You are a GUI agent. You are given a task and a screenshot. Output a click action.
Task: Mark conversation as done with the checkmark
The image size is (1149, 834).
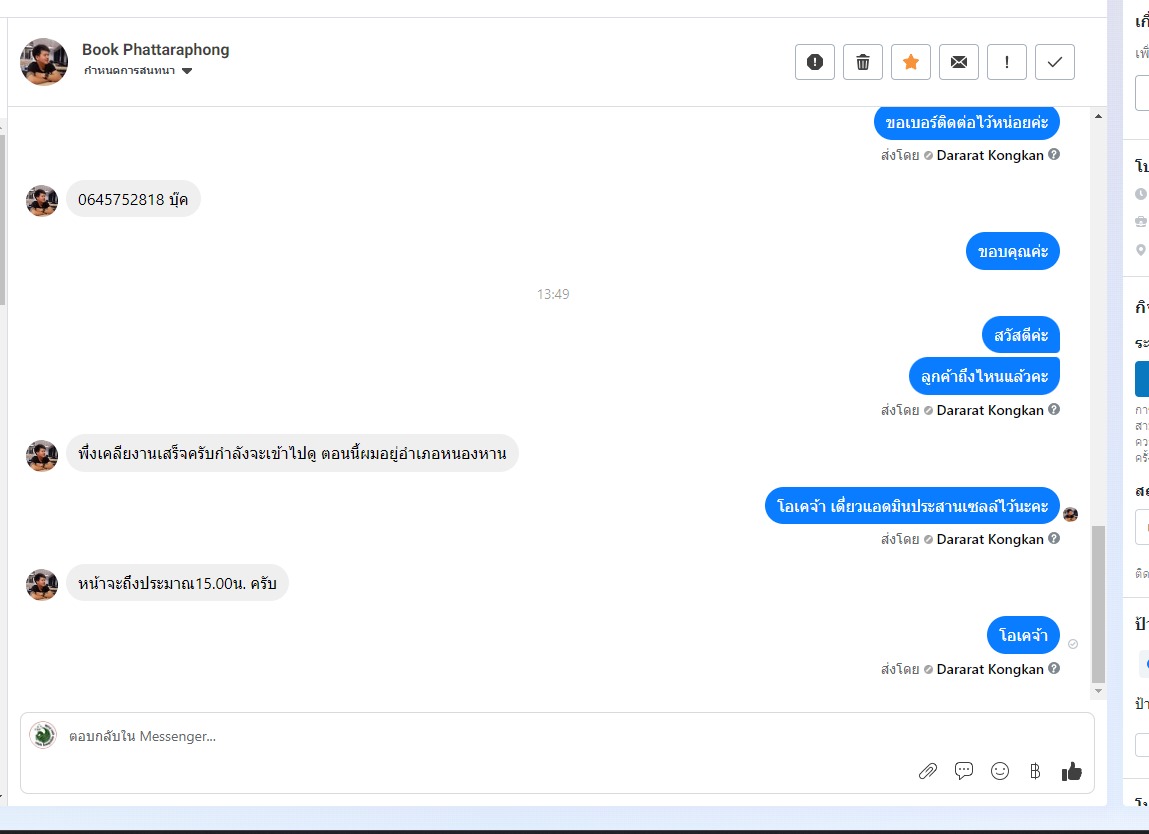click(1054, 62)
